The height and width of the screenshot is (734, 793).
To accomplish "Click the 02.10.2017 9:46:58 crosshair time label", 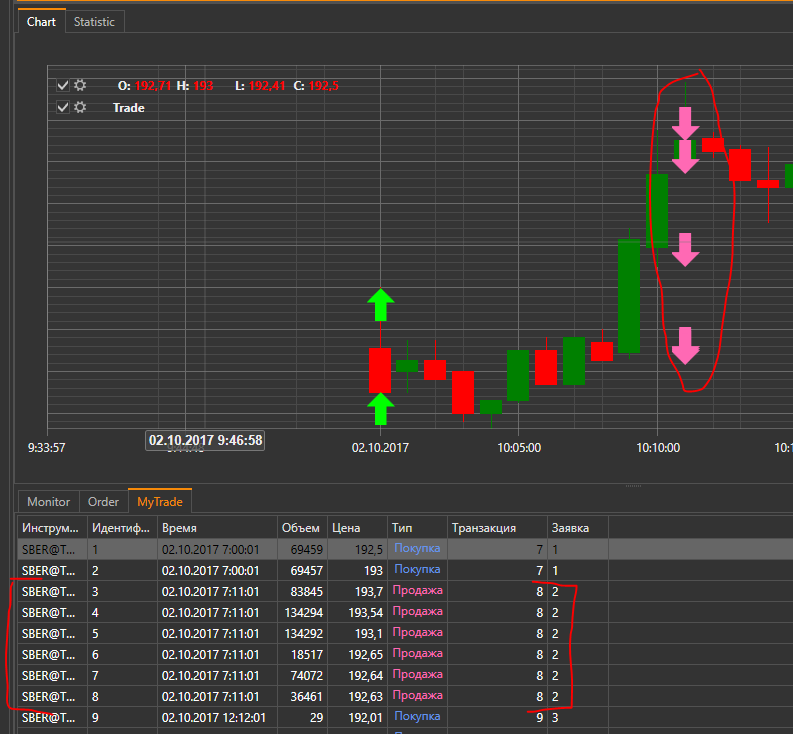I will 206,440.
